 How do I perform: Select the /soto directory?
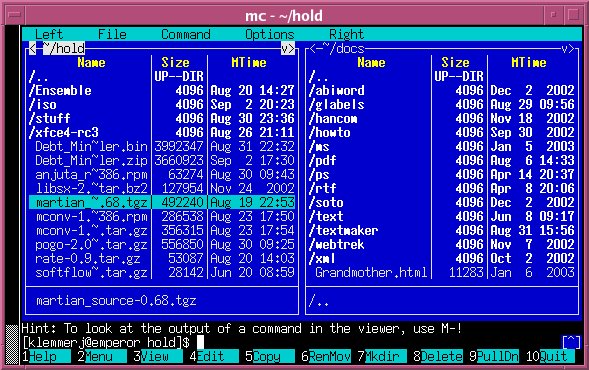tap(442, 202)
